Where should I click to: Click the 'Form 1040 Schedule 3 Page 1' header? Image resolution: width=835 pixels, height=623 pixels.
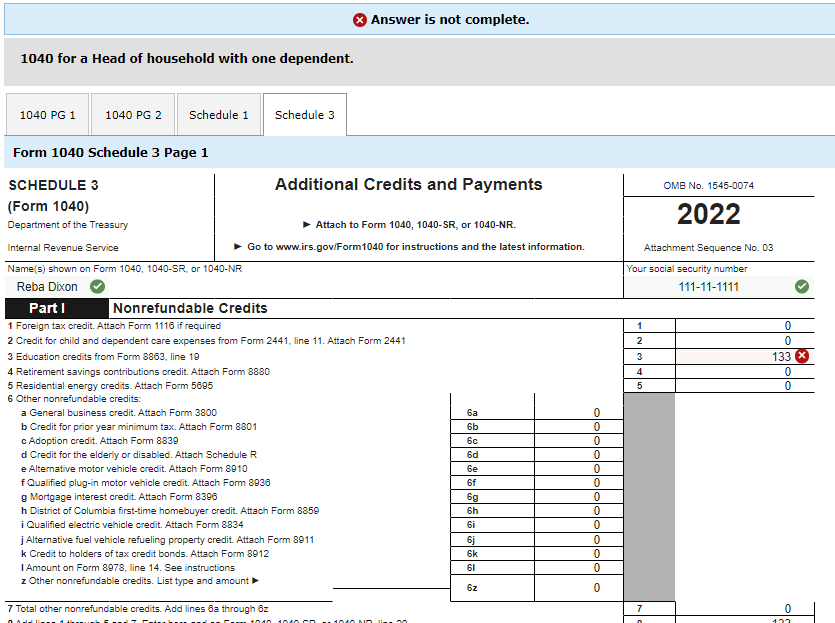(x=111, y=153)
